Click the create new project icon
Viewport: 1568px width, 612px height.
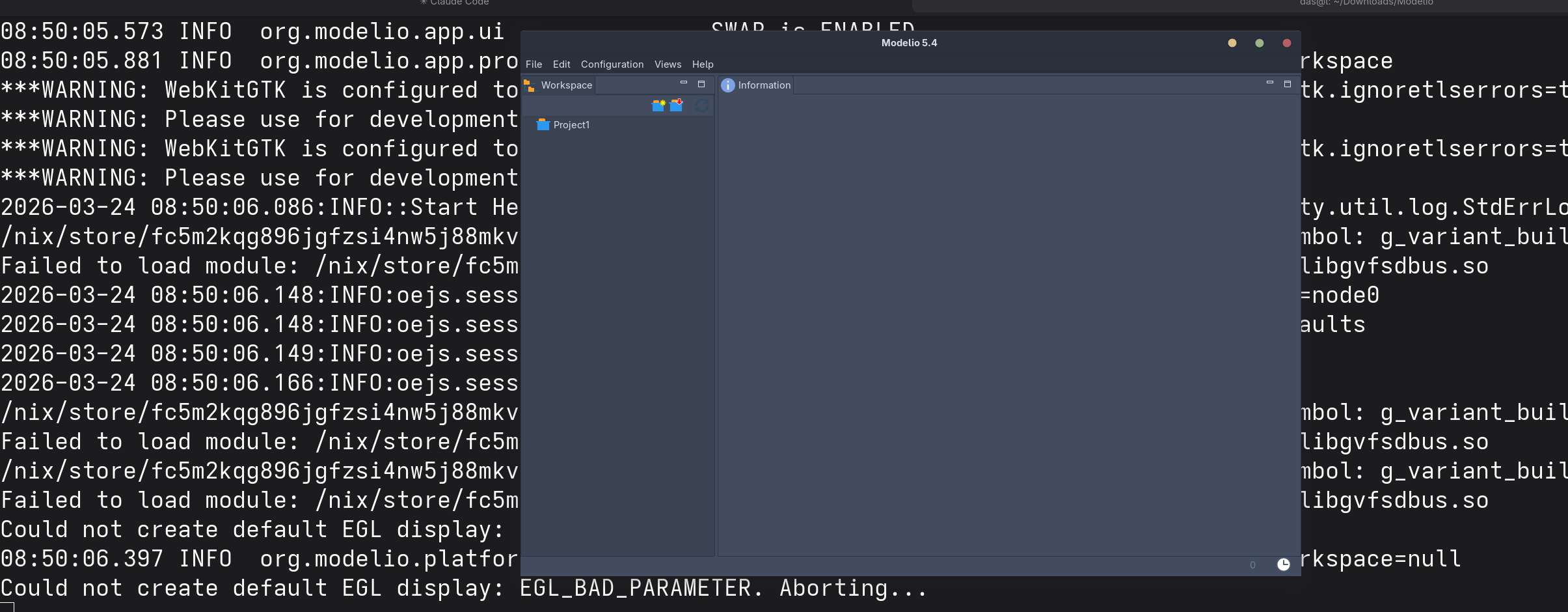[658, 105]
